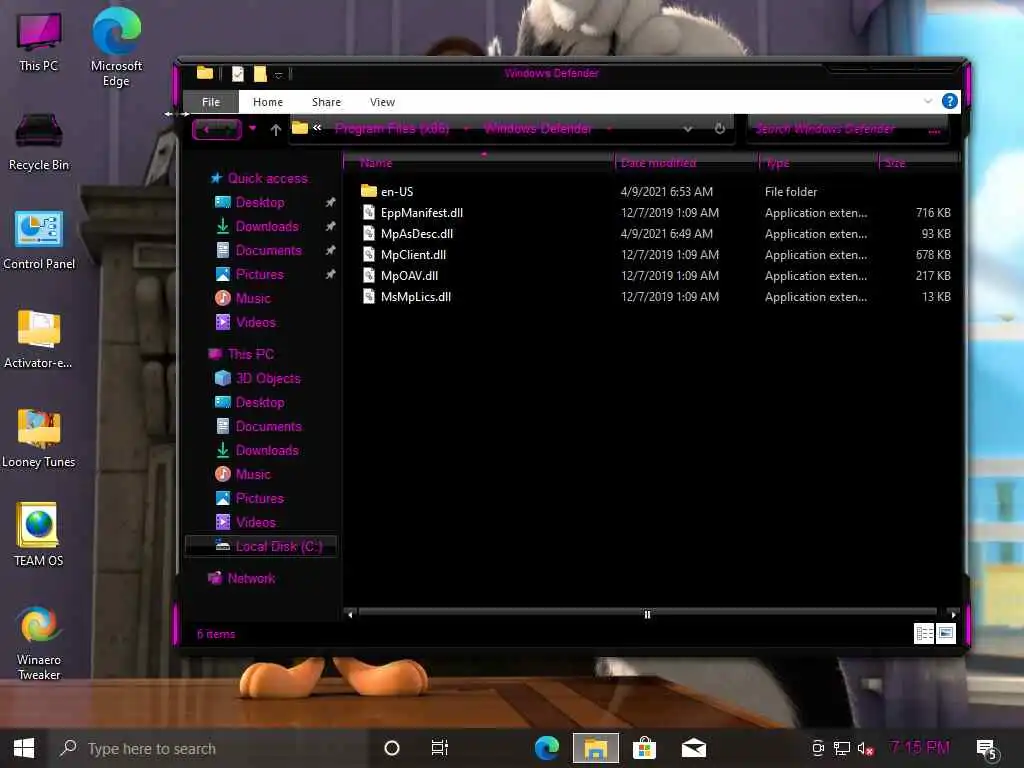This screenshot has height=768, width=1024.
Task: Select Local Disk (C:) in navigation pane
Action: (x=261, y=547)
